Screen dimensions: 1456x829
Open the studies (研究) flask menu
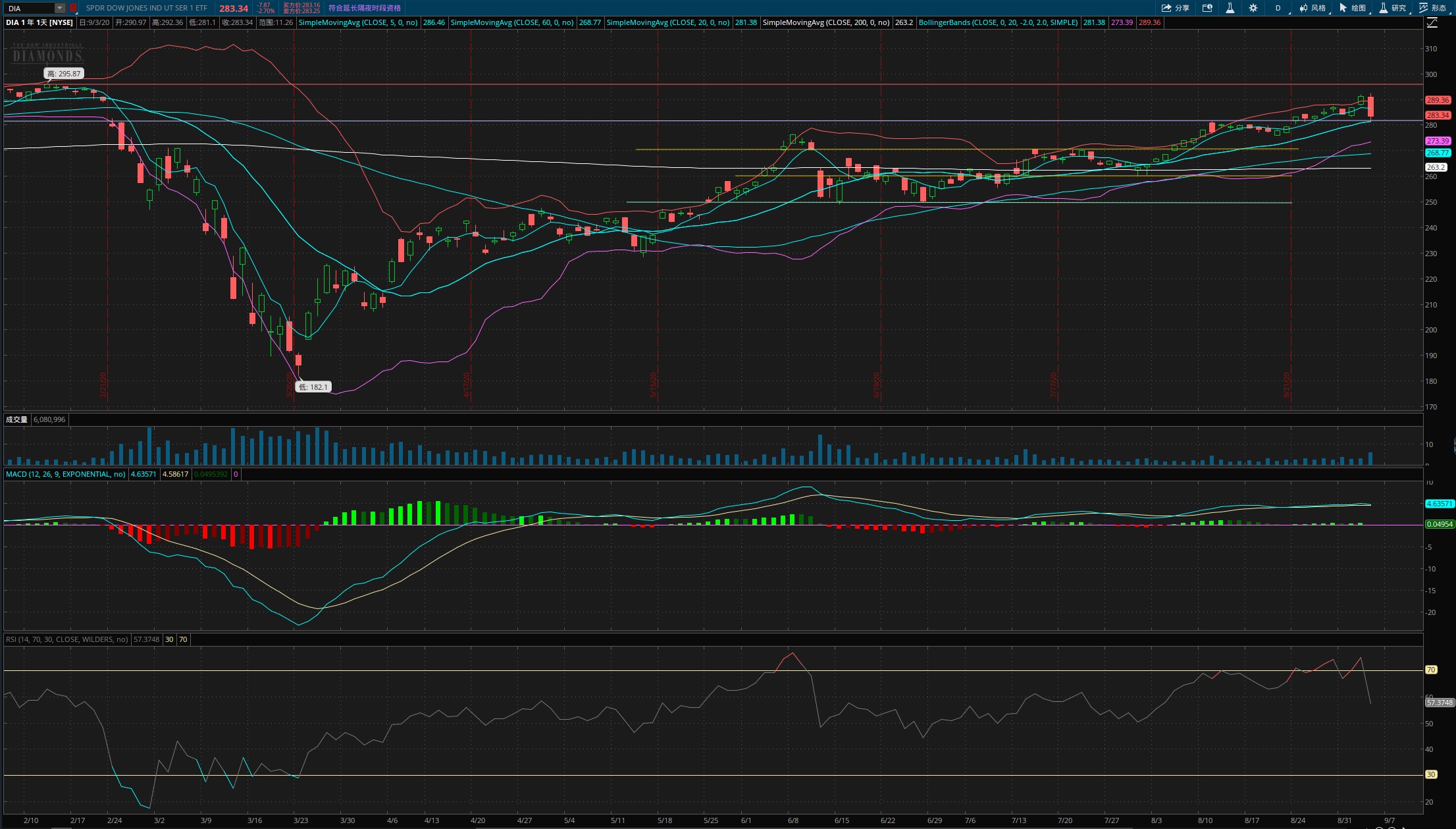pos(1393,8)
